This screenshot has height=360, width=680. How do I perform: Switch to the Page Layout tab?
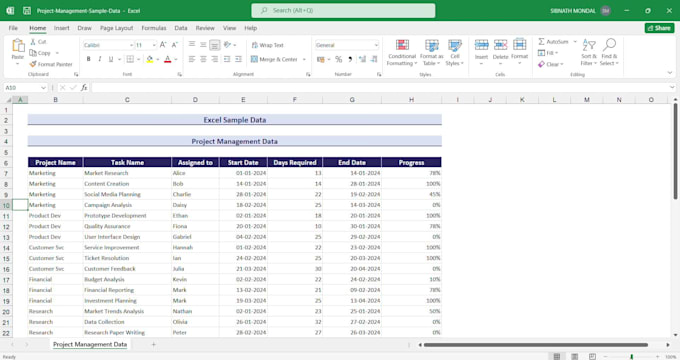(x=116, y=28)
